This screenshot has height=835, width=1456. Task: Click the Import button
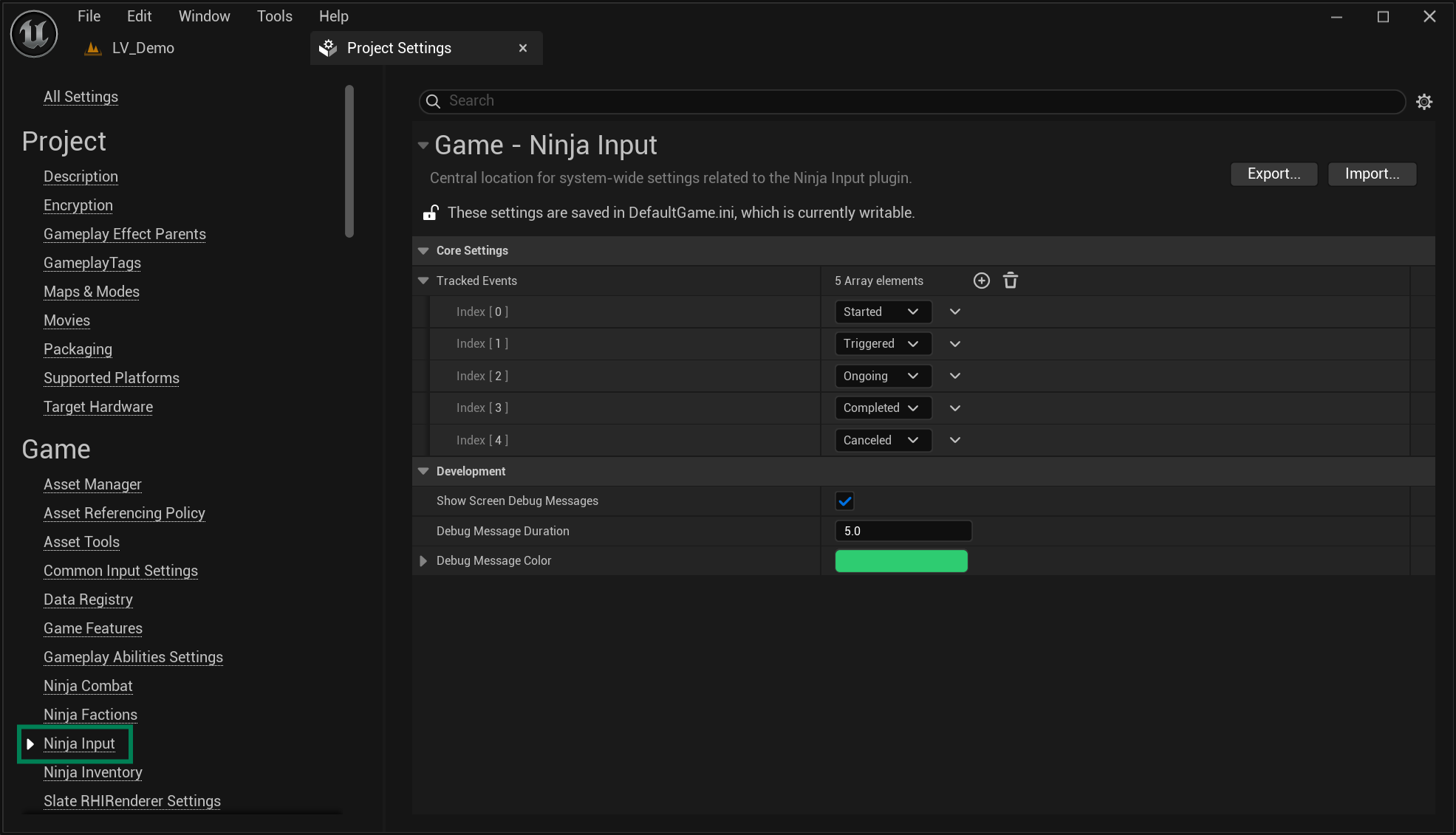(x=1372, y=174)
